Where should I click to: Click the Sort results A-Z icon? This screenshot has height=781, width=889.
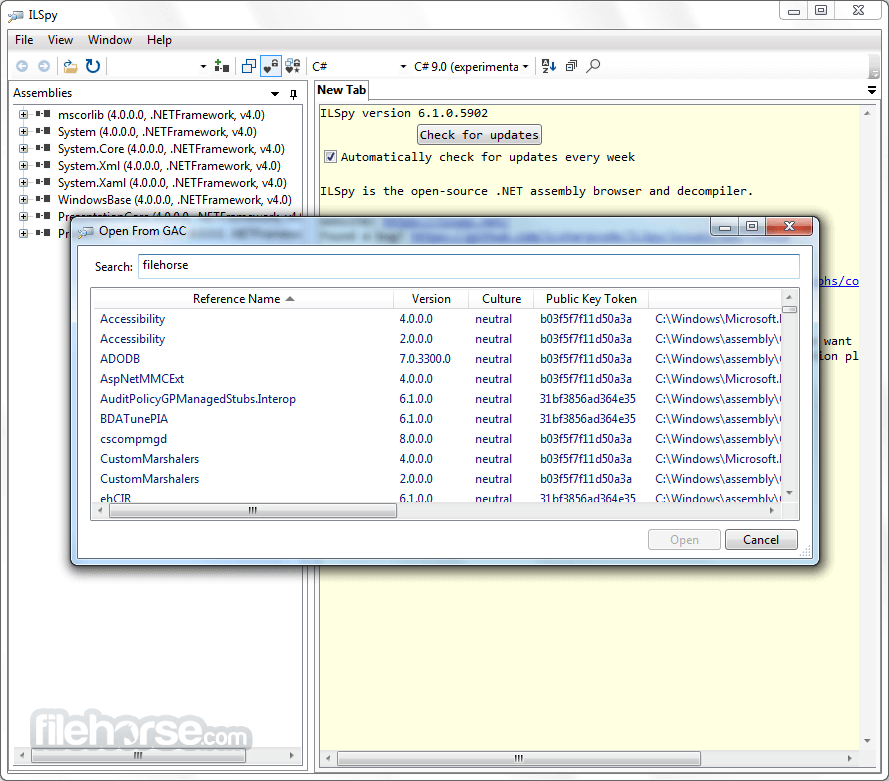[548, 66]
